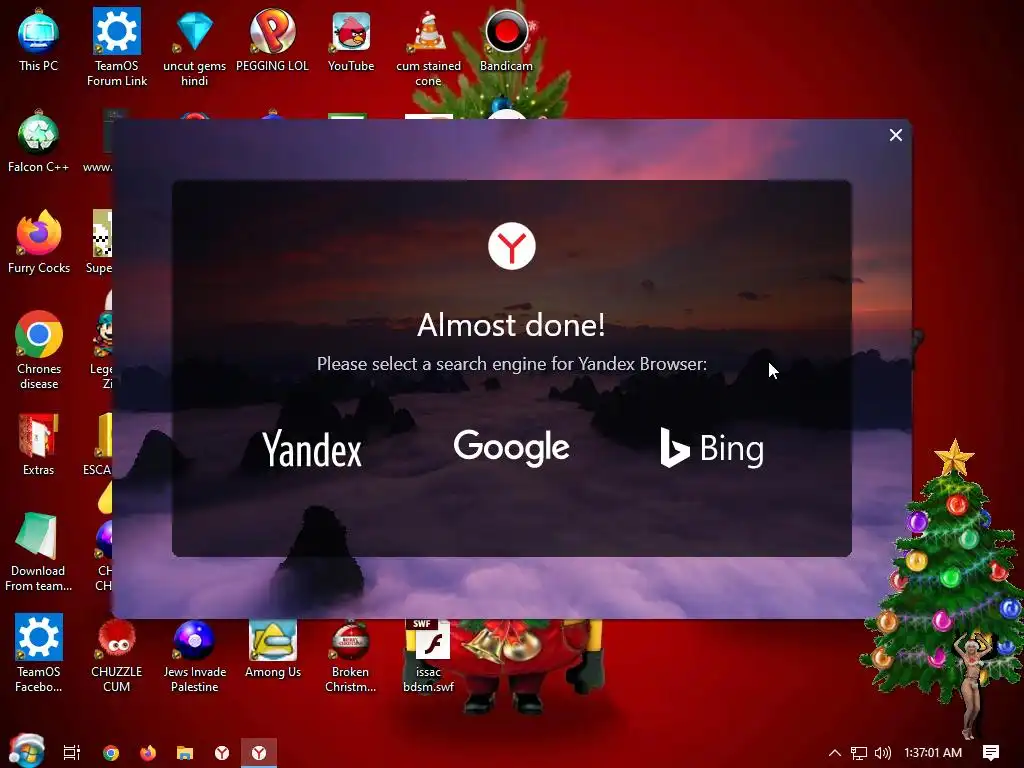Open the Falcon C++ recycle bin icon
The height and width of the screenshot is (768, 1024).
coord(39,142)
